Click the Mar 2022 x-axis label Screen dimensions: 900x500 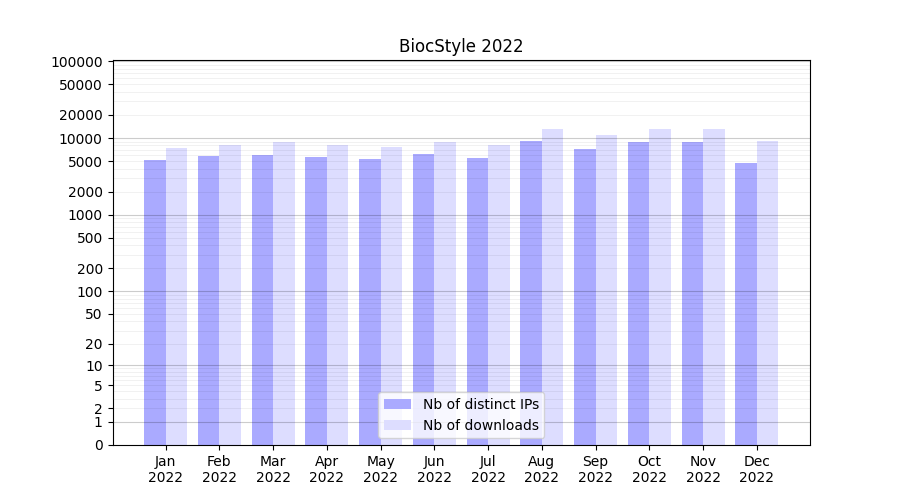[x=273, y=469]
